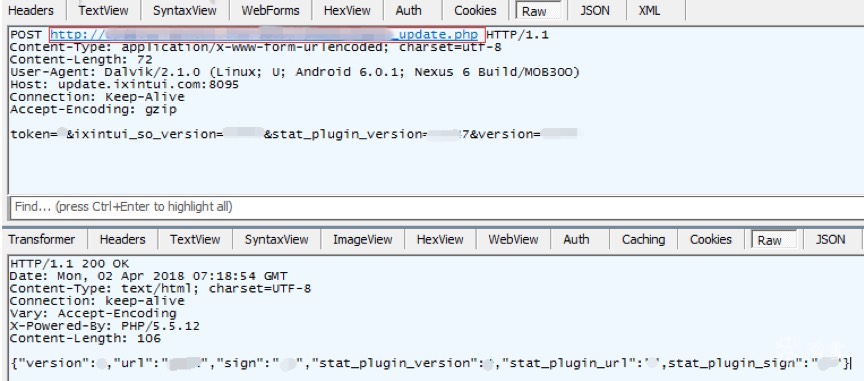The image size is (864, 381).
Task: Open request HexView tab
Action: [347, 10]
